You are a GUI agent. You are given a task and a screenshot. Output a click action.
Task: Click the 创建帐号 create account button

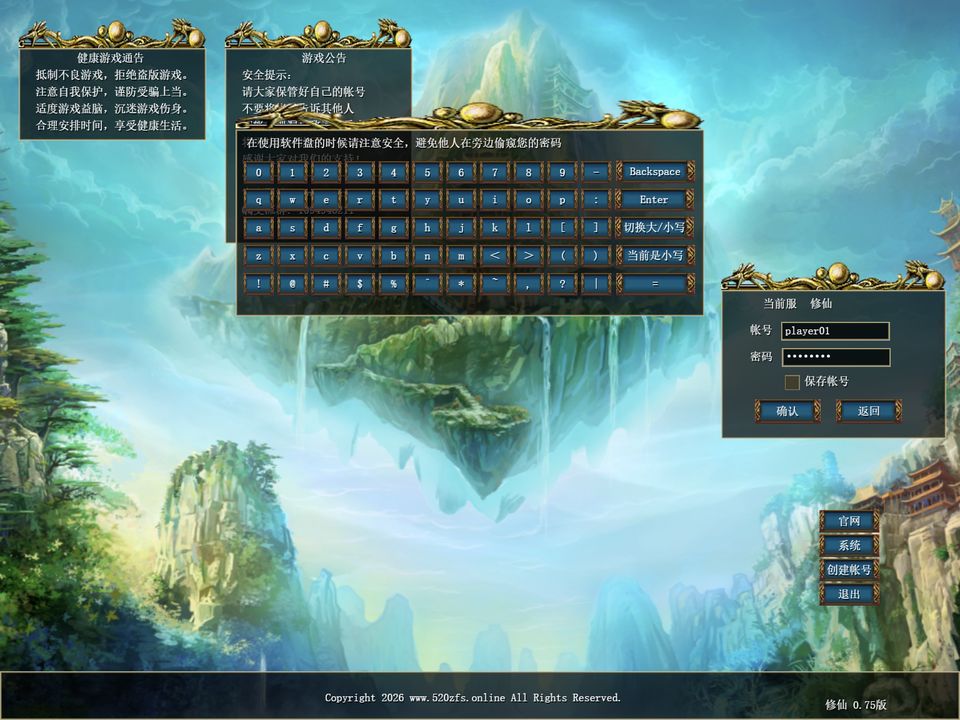click(849, 570)
